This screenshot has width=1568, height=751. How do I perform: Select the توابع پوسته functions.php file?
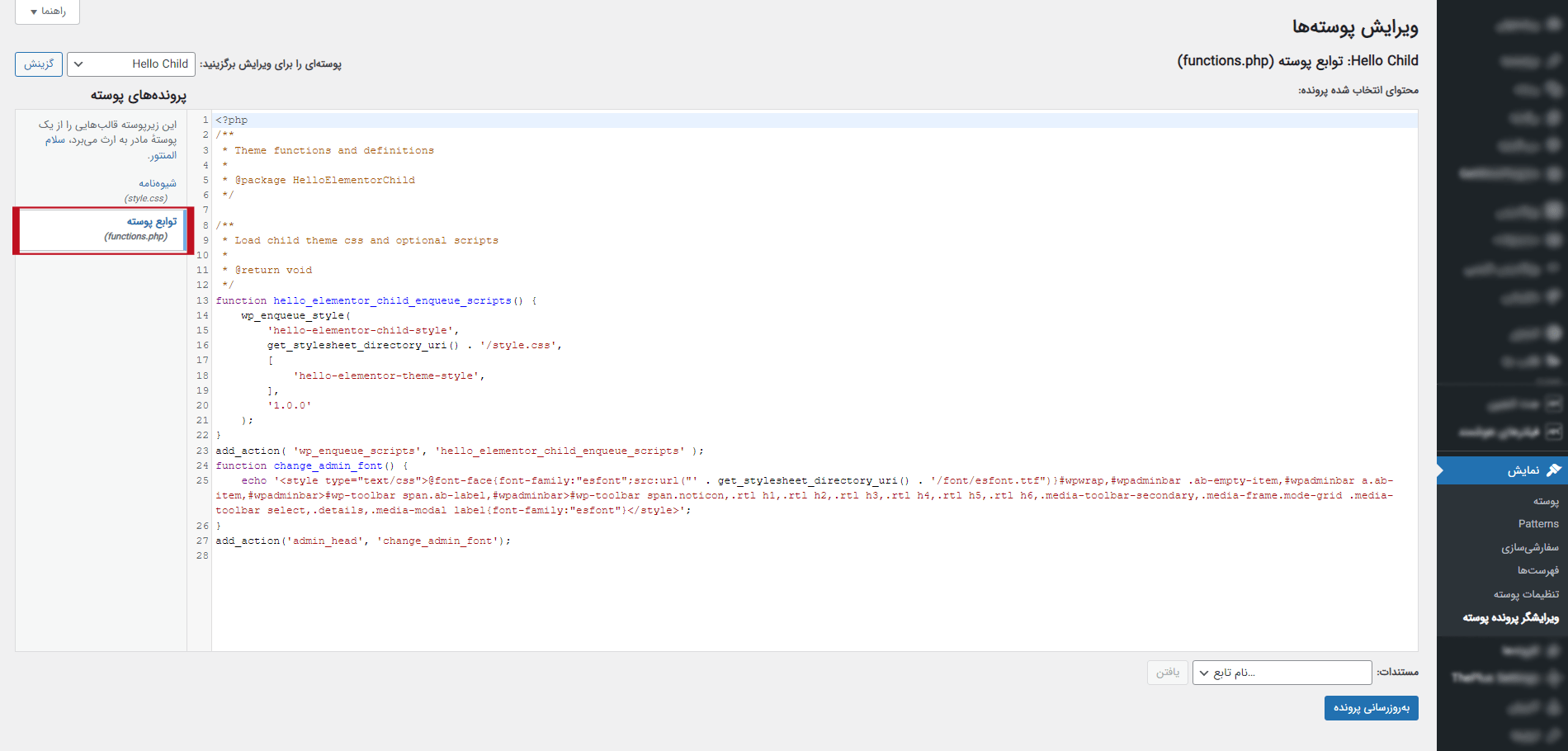[x=151, y=221]
